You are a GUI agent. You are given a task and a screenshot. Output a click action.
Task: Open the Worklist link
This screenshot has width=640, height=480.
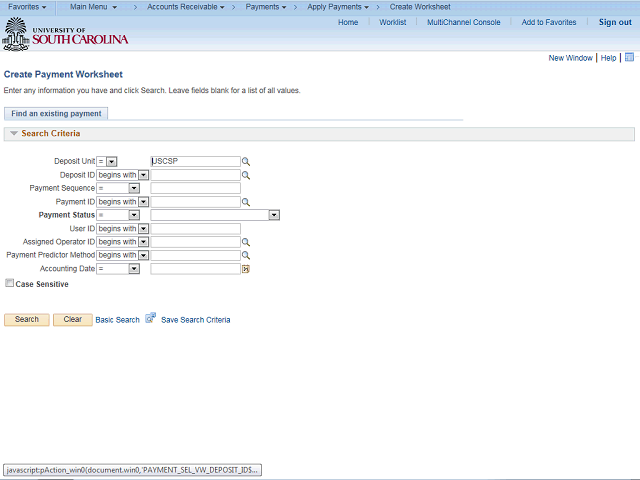393,22
